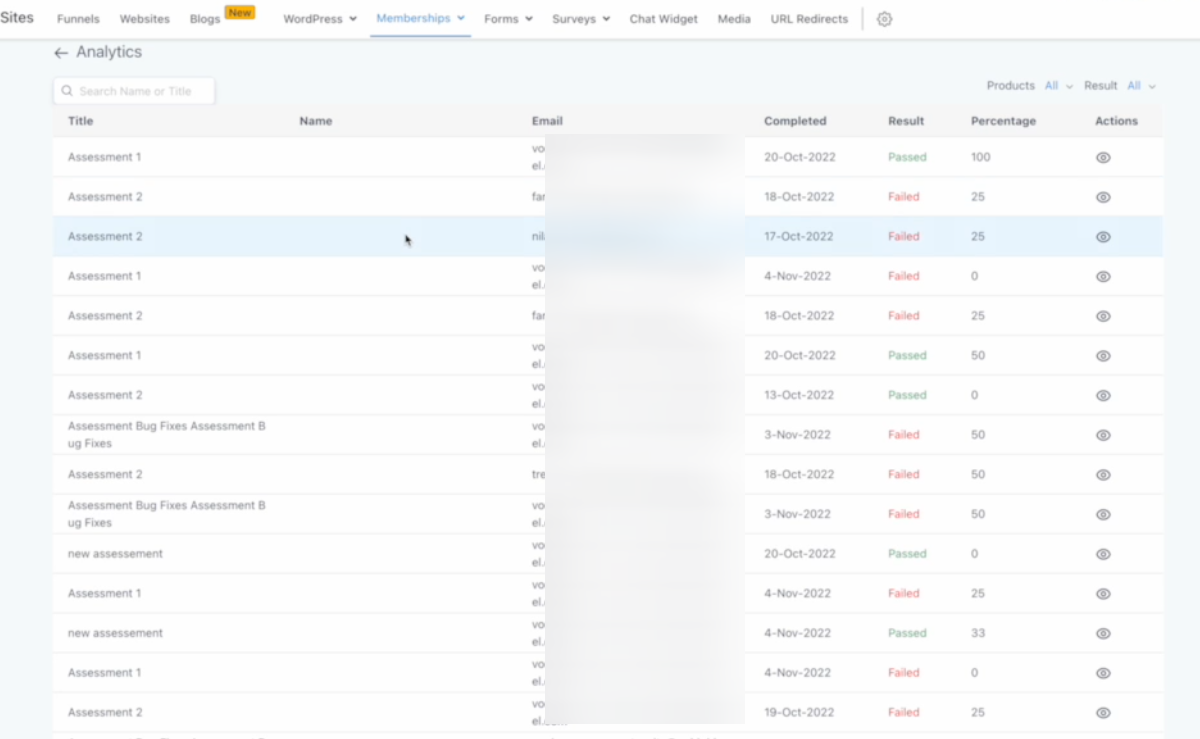View details of the 17-Oct-2022 Assessment 2 attempt
Screen dimensions: 1200x739
click(x=1103, y=237)
